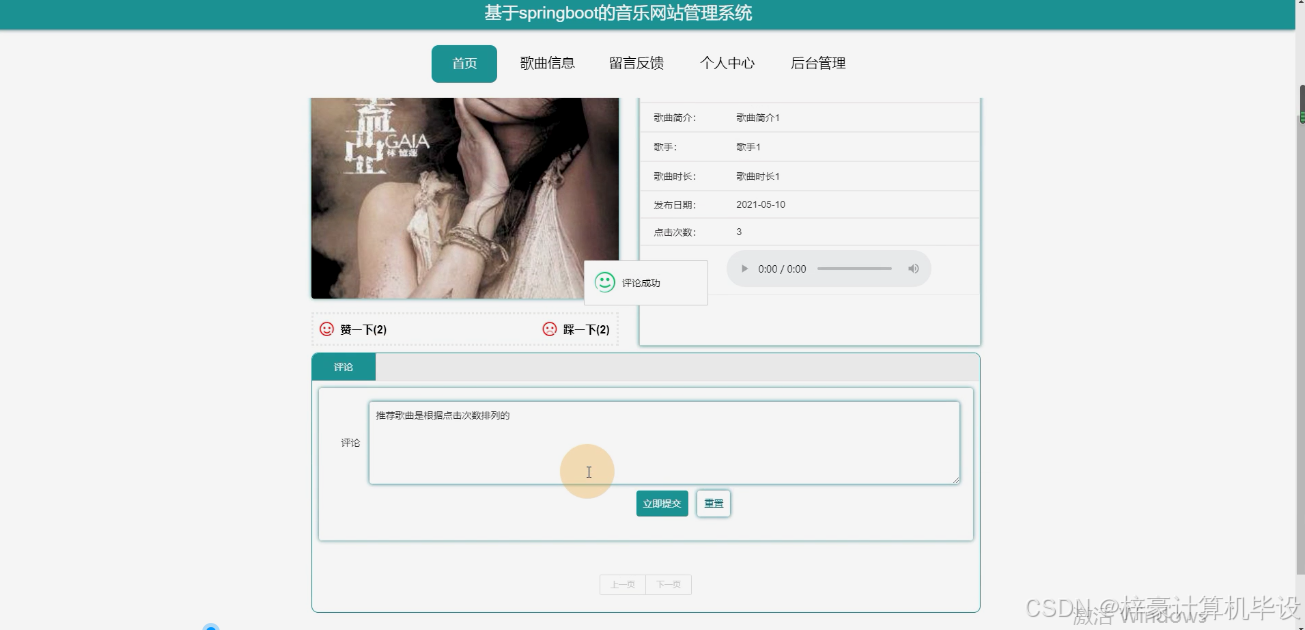Image resolution: width=1305 pixels, height=630 pixels.
Task: Click the play button in the audio player
Action: pos(744,268)
